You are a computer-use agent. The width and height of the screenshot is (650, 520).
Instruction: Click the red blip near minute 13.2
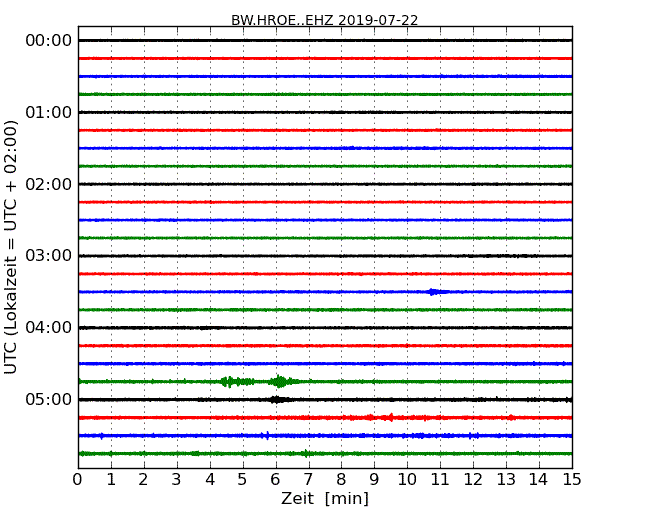click(x=512, y=418)
